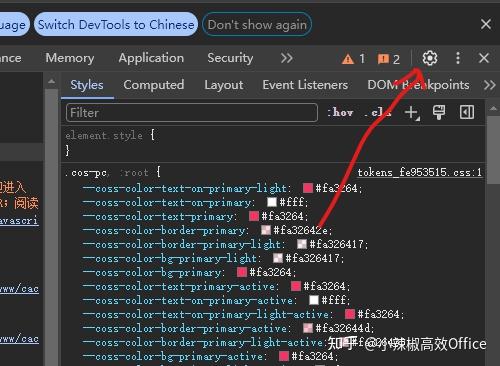Dismiss the language notification bar
The width and height of the screenshot is (500, 366).
point(486,24)
